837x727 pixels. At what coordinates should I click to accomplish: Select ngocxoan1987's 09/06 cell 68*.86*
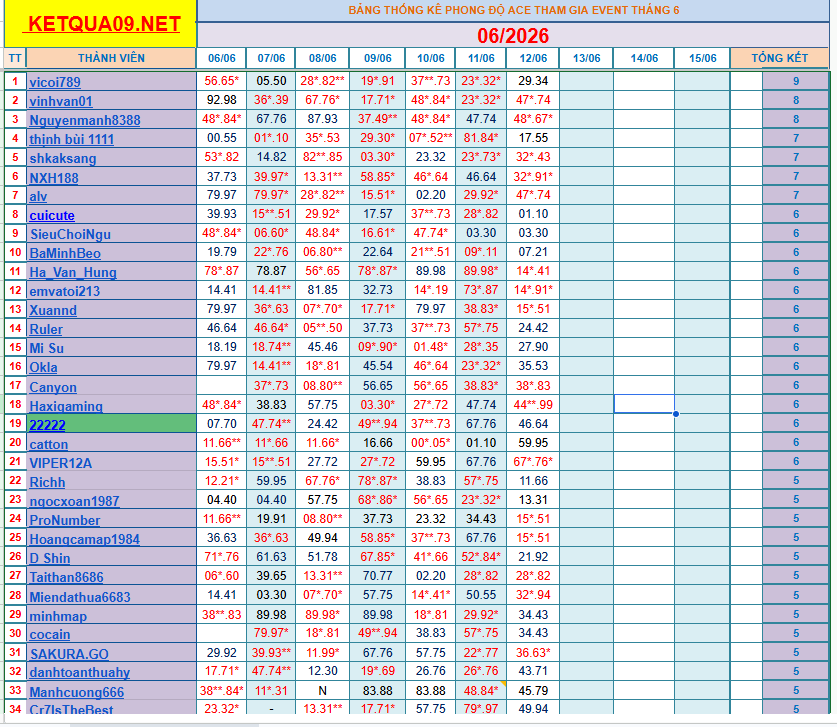377,500
